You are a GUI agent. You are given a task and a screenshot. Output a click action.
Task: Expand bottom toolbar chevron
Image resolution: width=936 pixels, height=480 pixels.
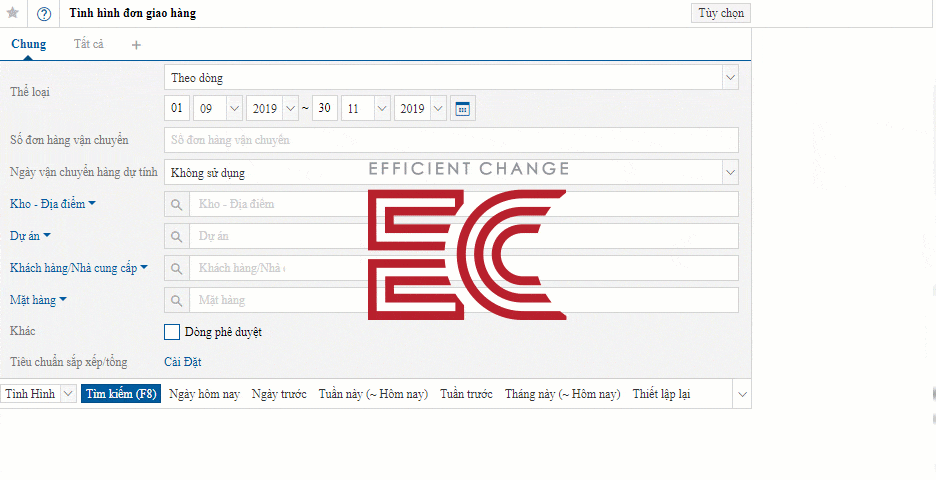[743, 395]
